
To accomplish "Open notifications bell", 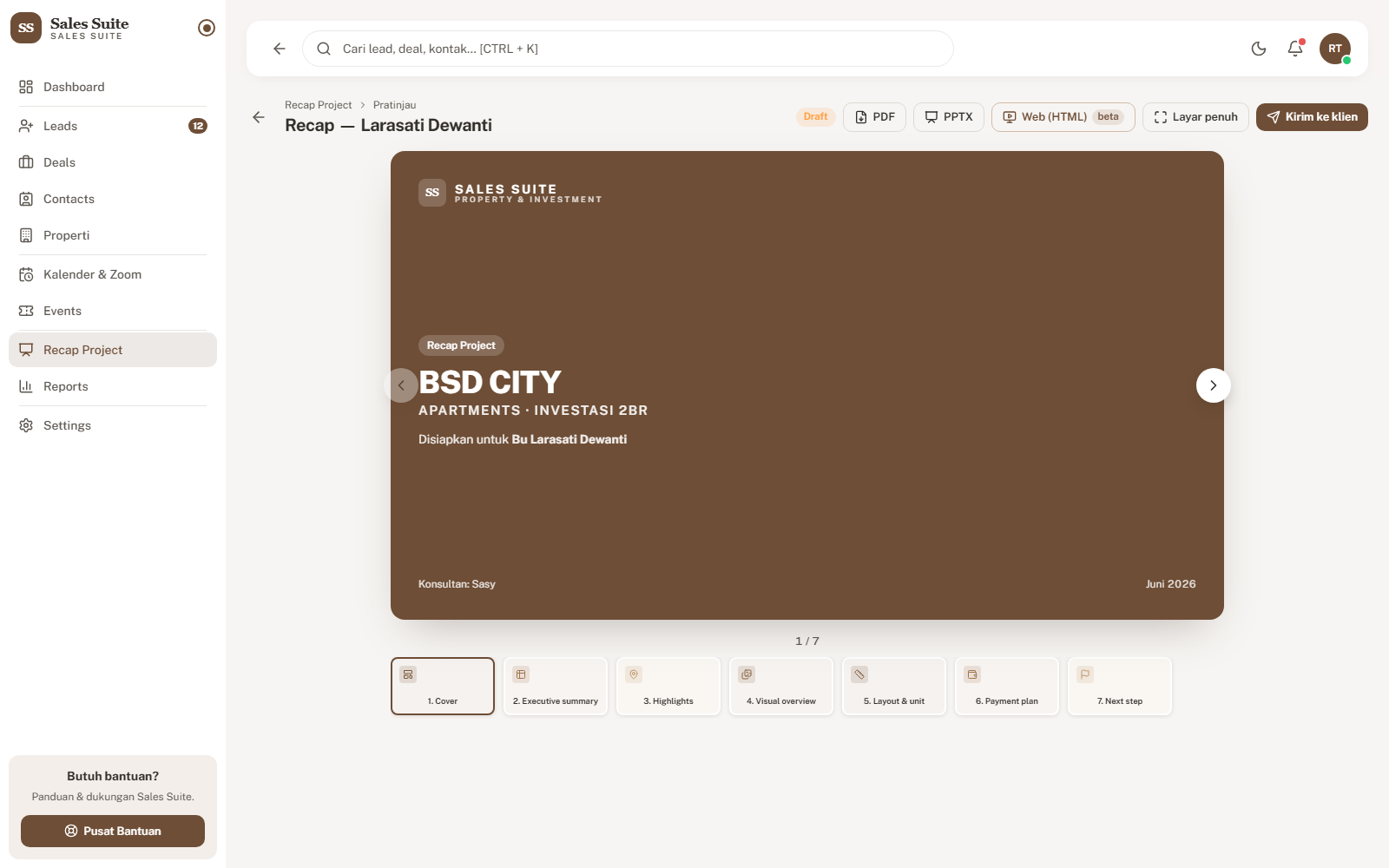I will point(1295,49).
